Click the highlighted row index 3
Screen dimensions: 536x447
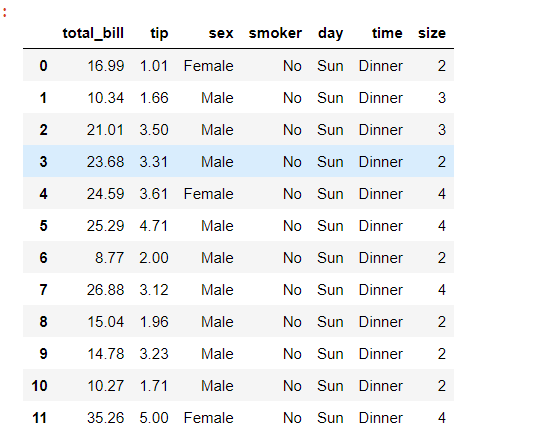[x=43, y=162]
